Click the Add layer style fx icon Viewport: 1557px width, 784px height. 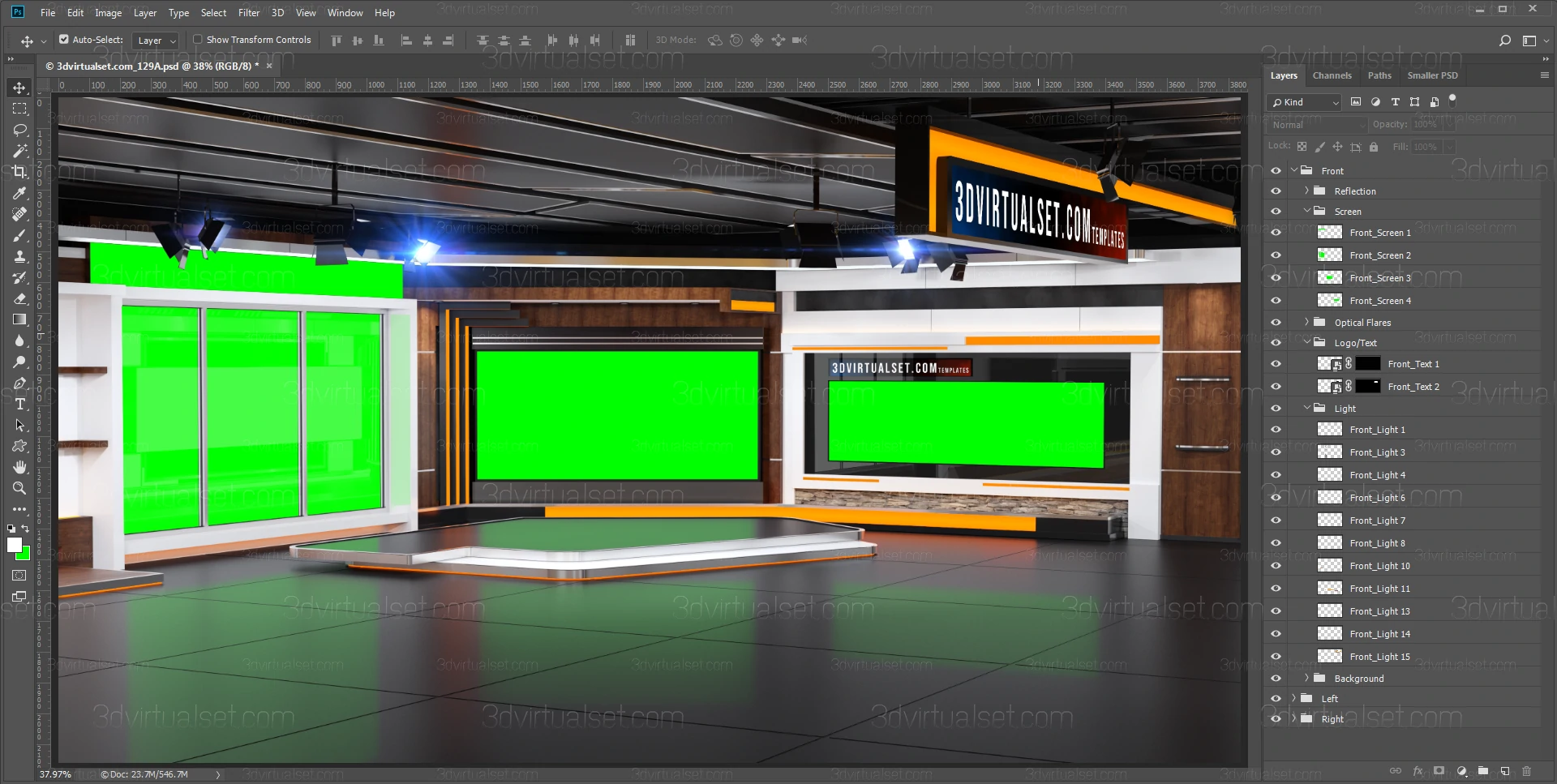1418,771
